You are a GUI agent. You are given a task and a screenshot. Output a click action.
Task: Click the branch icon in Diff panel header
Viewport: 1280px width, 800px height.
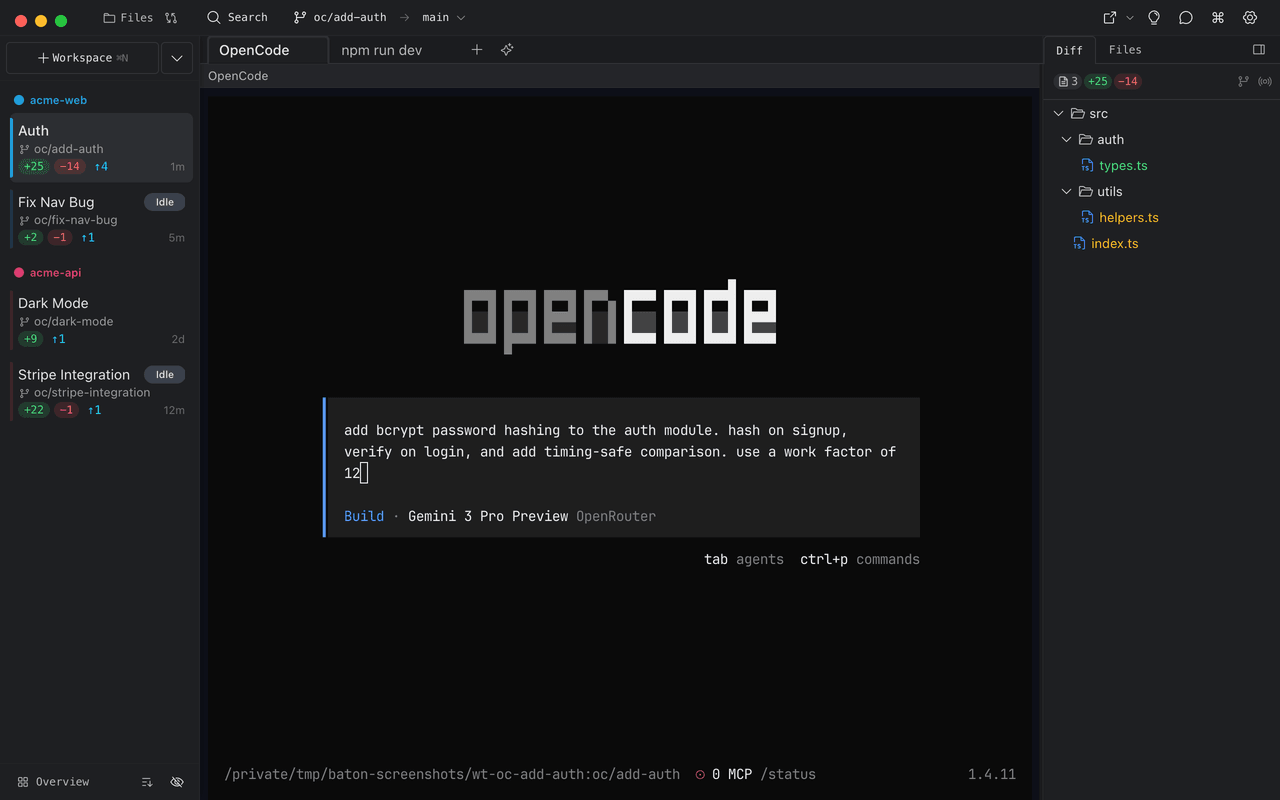(x=1244, y=82)
